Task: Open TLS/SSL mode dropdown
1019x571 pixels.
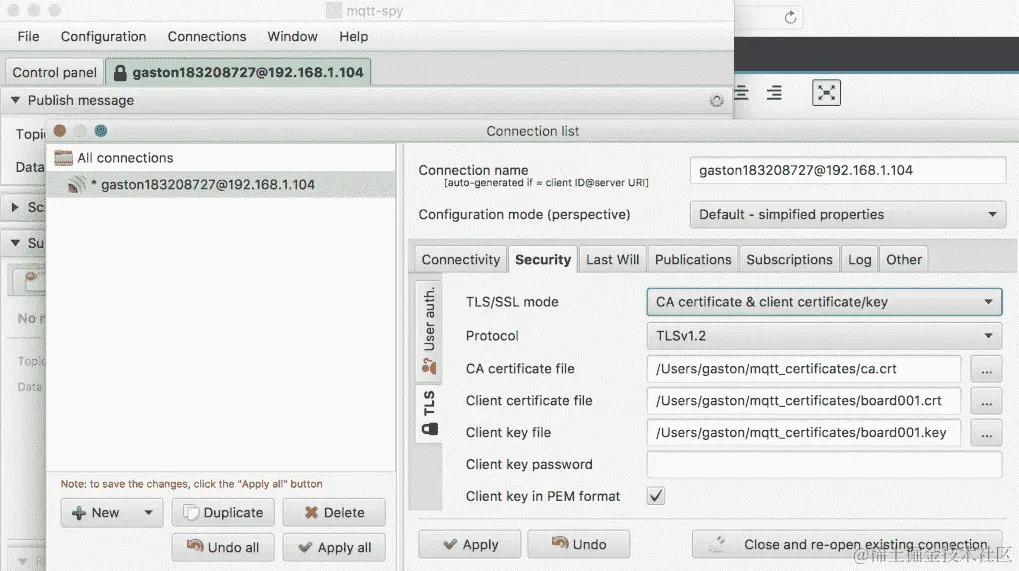Action: click(x=824, y=302)
